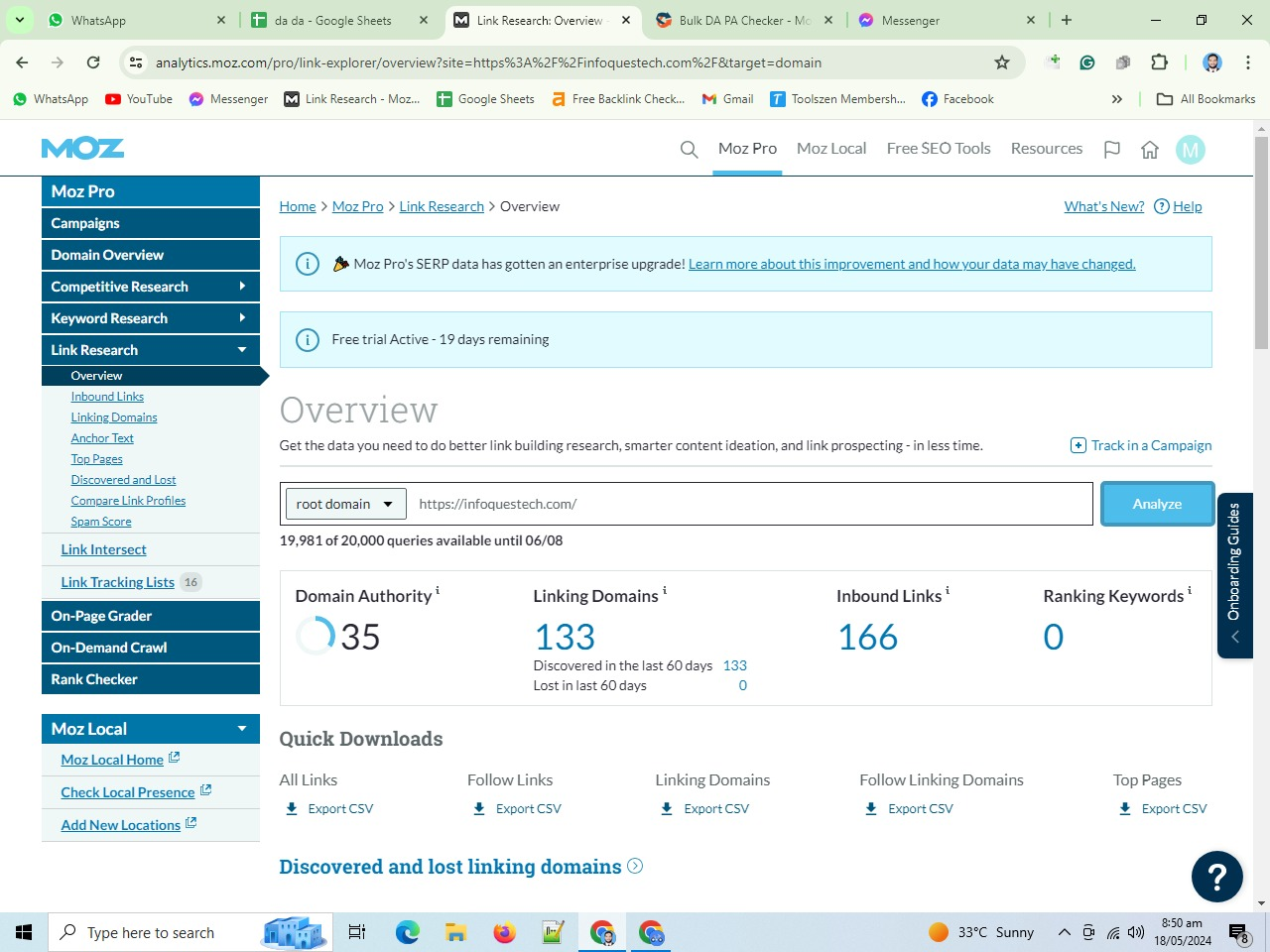Open the Gmail bookmark

727,99
